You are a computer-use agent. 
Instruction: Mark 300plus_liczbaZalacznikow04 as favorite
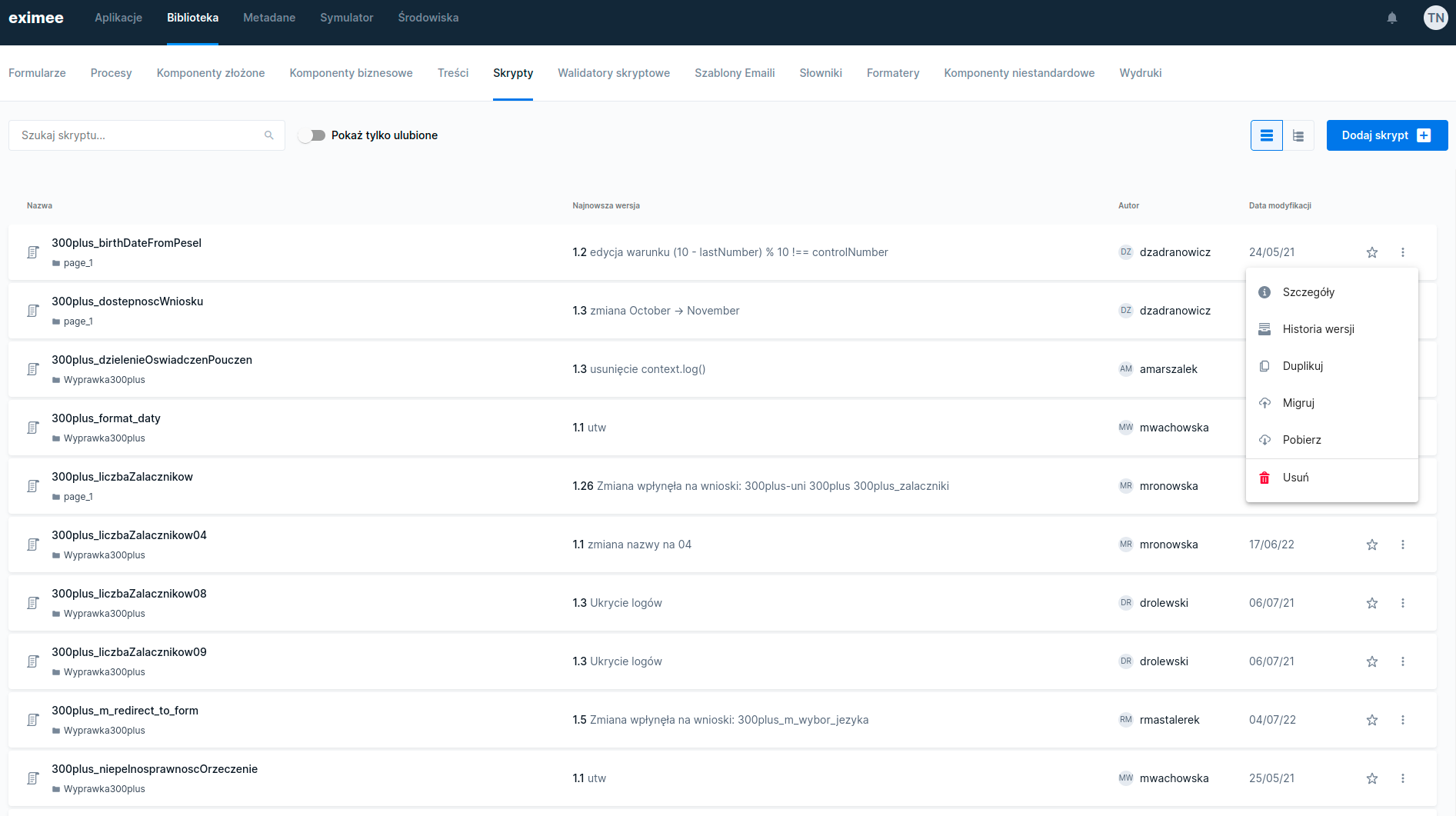tap(1371, 545)
